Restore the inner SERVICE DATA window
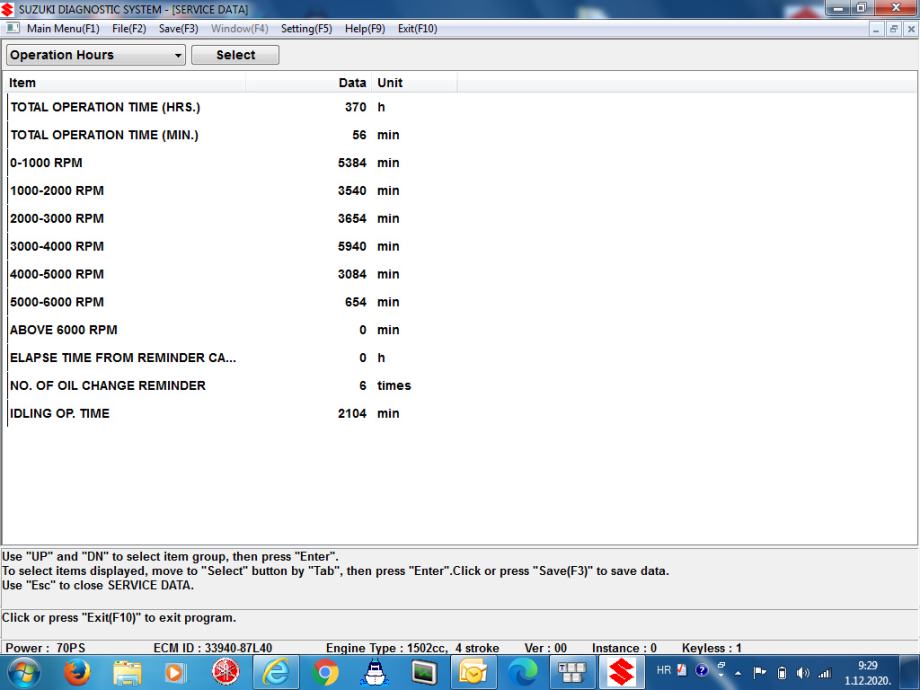The image size is (920, 690). click(894, 29)
